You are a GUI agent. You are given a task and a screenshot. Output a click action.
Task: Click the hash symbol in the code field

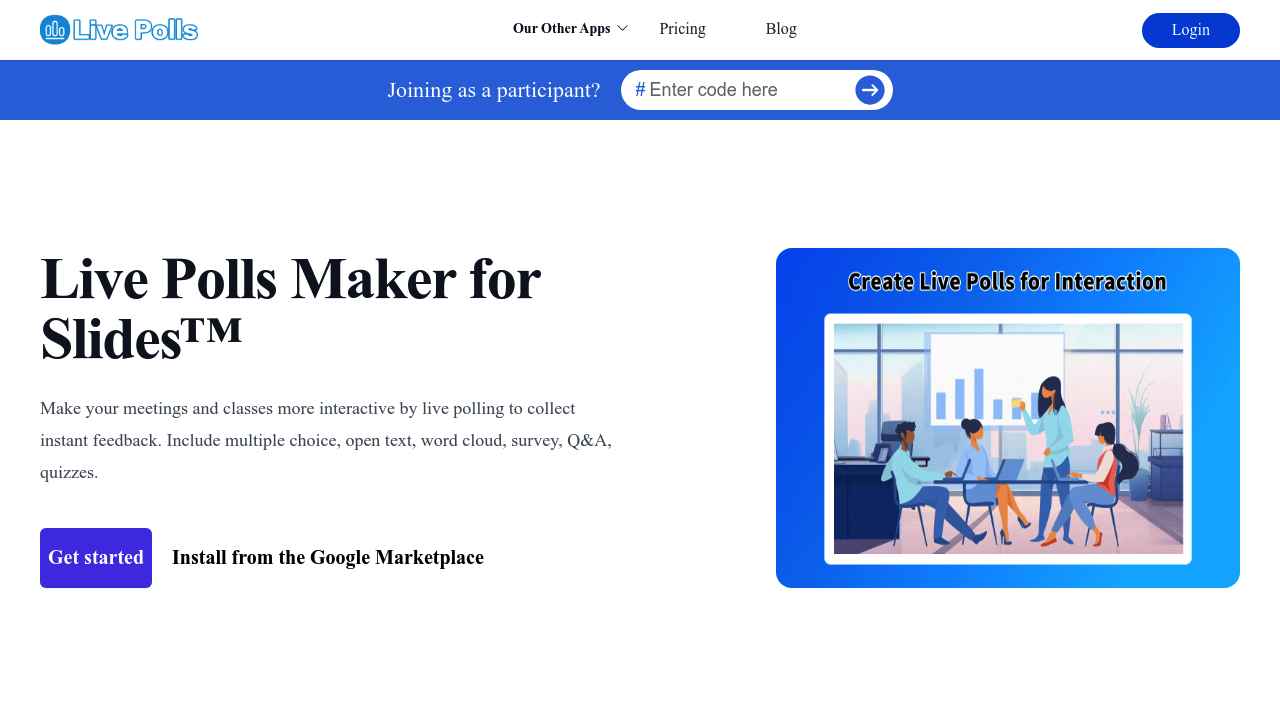point(640,90)
